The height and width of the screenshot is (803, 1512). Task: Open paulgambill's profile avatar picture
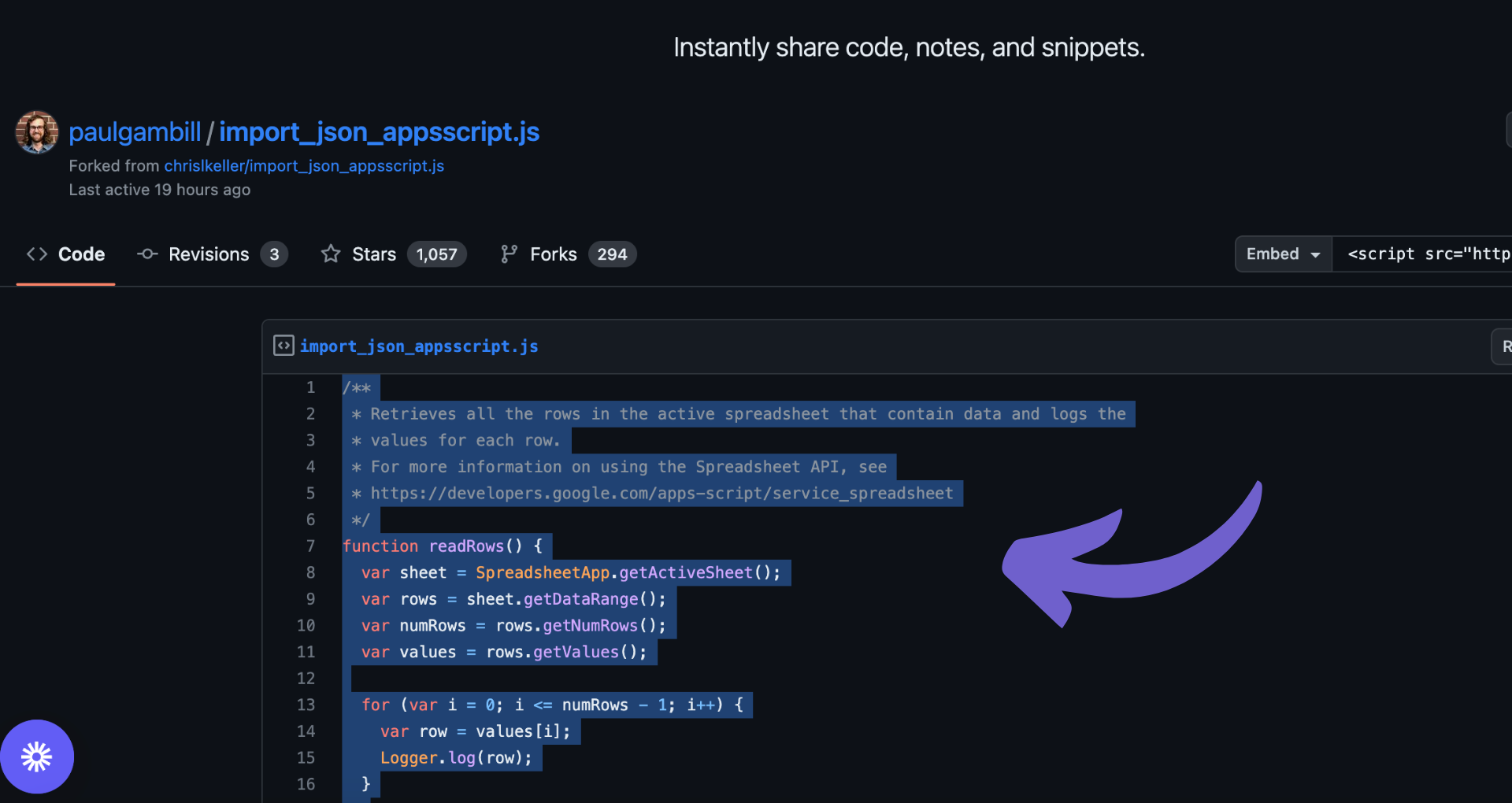[36, 131]
